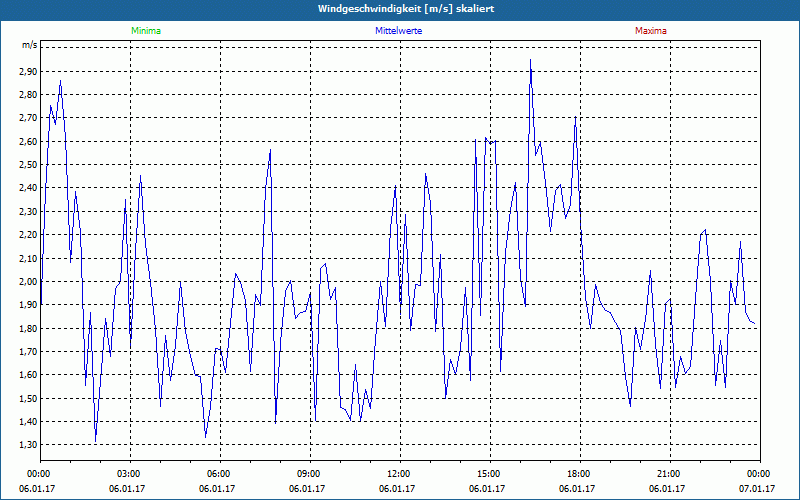Screen dimensions: 800x500
Task: Click the 18:00 time axis label
Action: point(580,474)
